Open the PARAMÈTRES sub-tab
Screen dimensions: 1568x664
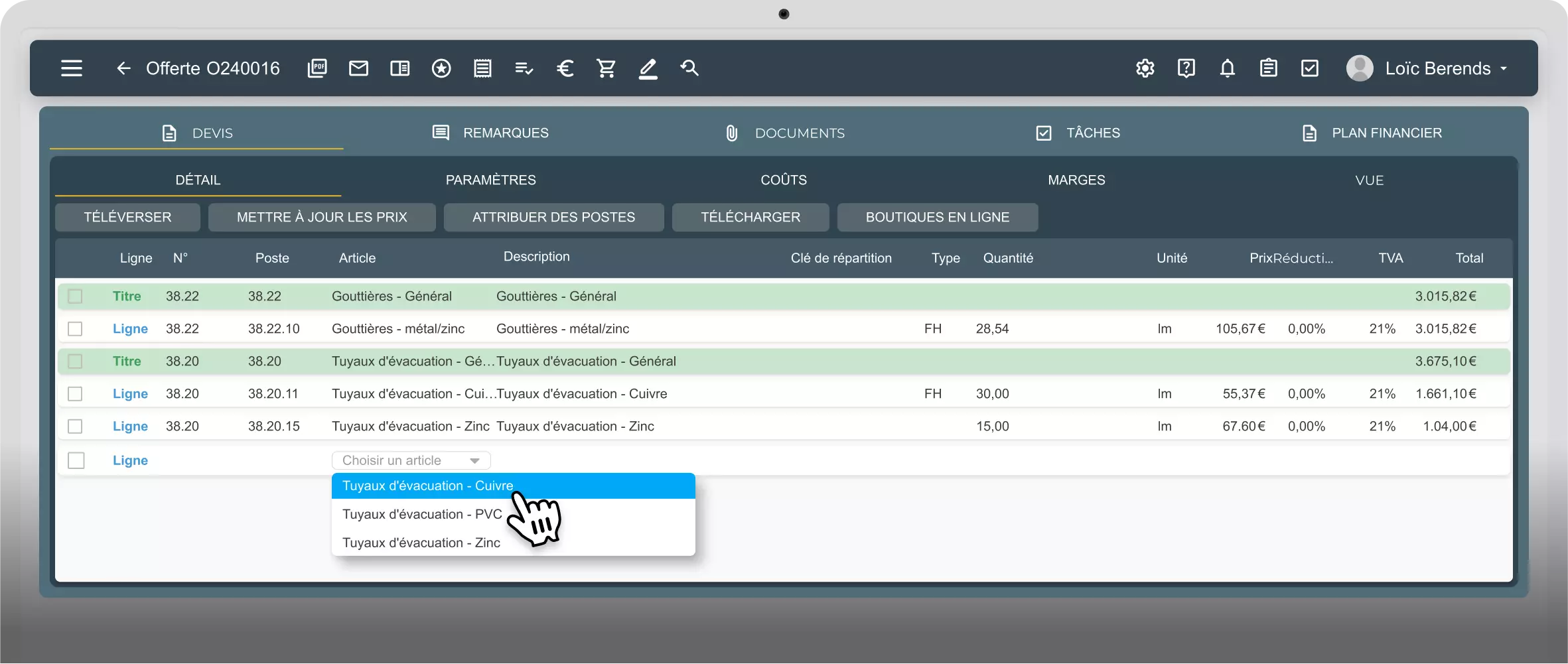click(x=490, y=180)
